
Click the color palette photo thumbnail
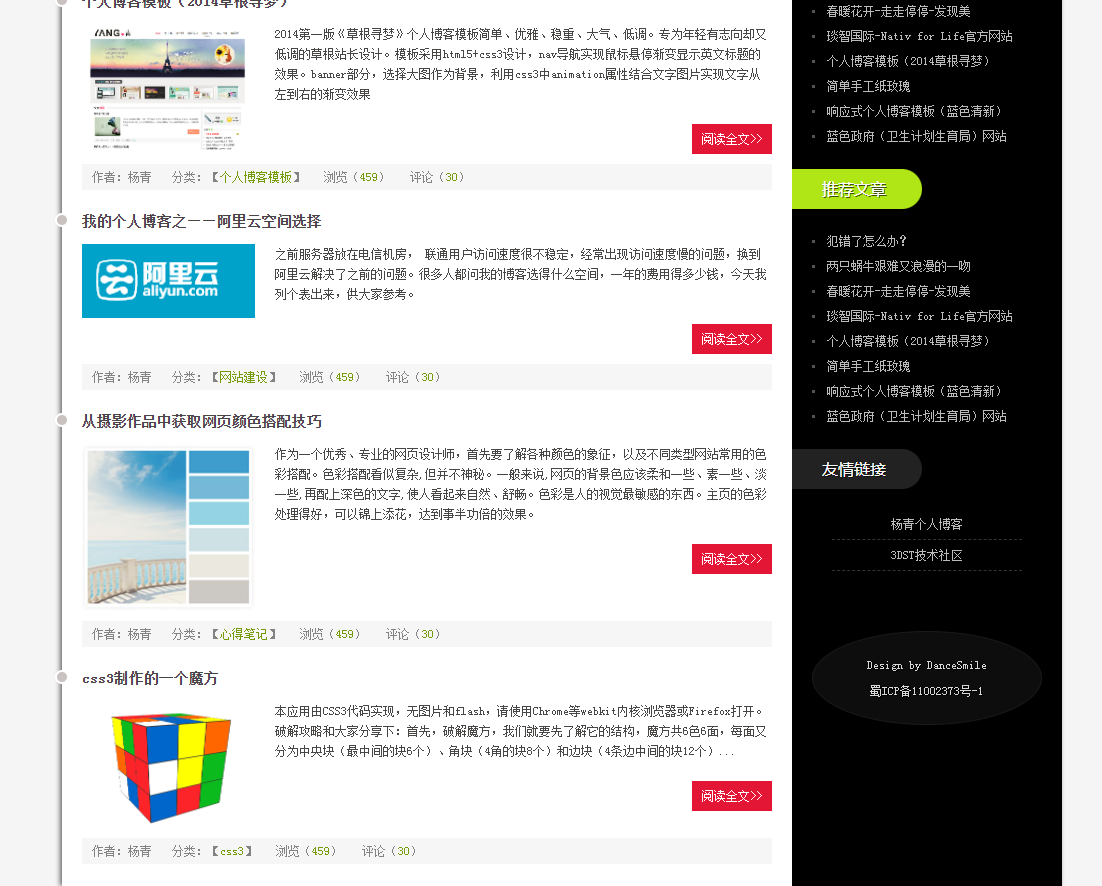point(168,527)
